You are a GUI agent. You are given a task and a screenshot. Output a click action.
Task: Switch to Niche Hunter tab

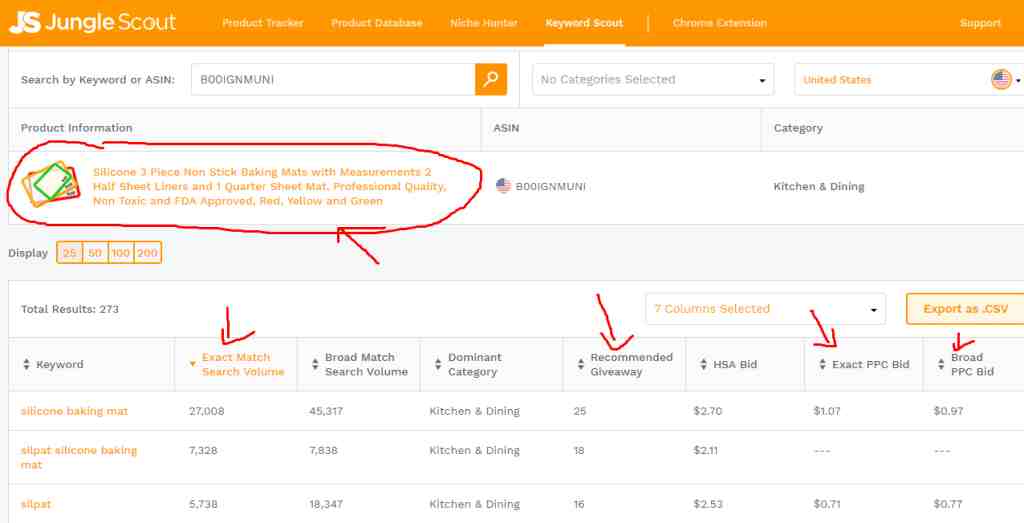coord(484,23)
